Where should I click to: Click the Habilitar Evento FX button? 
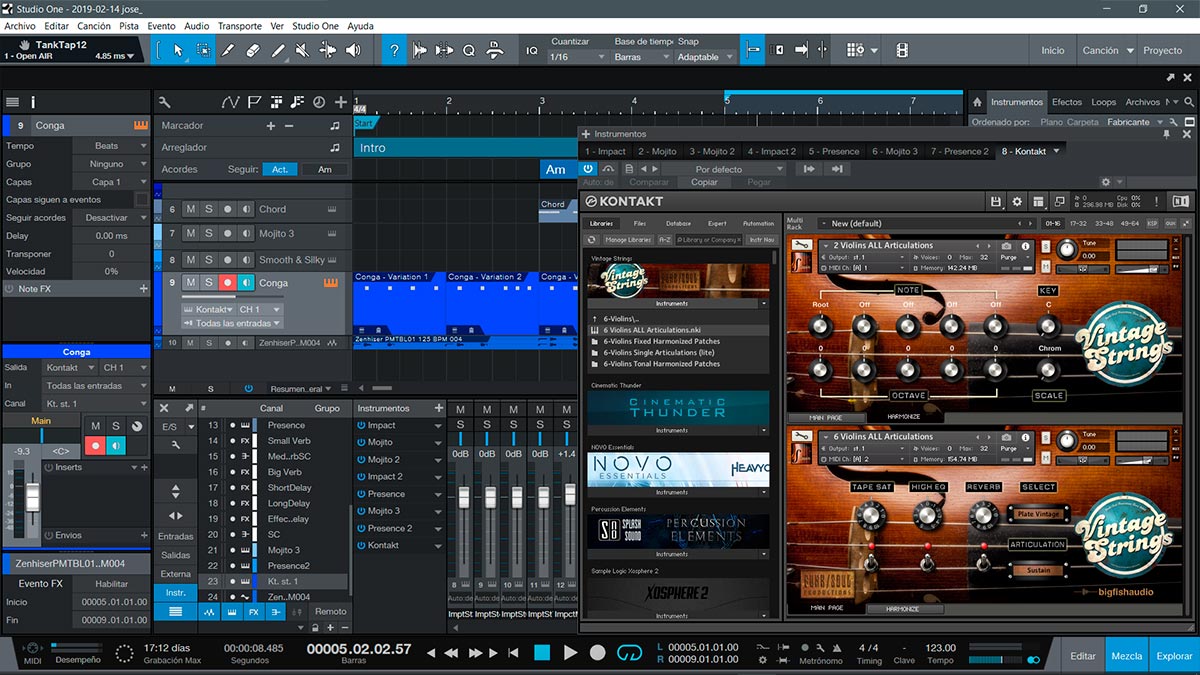(x=112, y=584)
